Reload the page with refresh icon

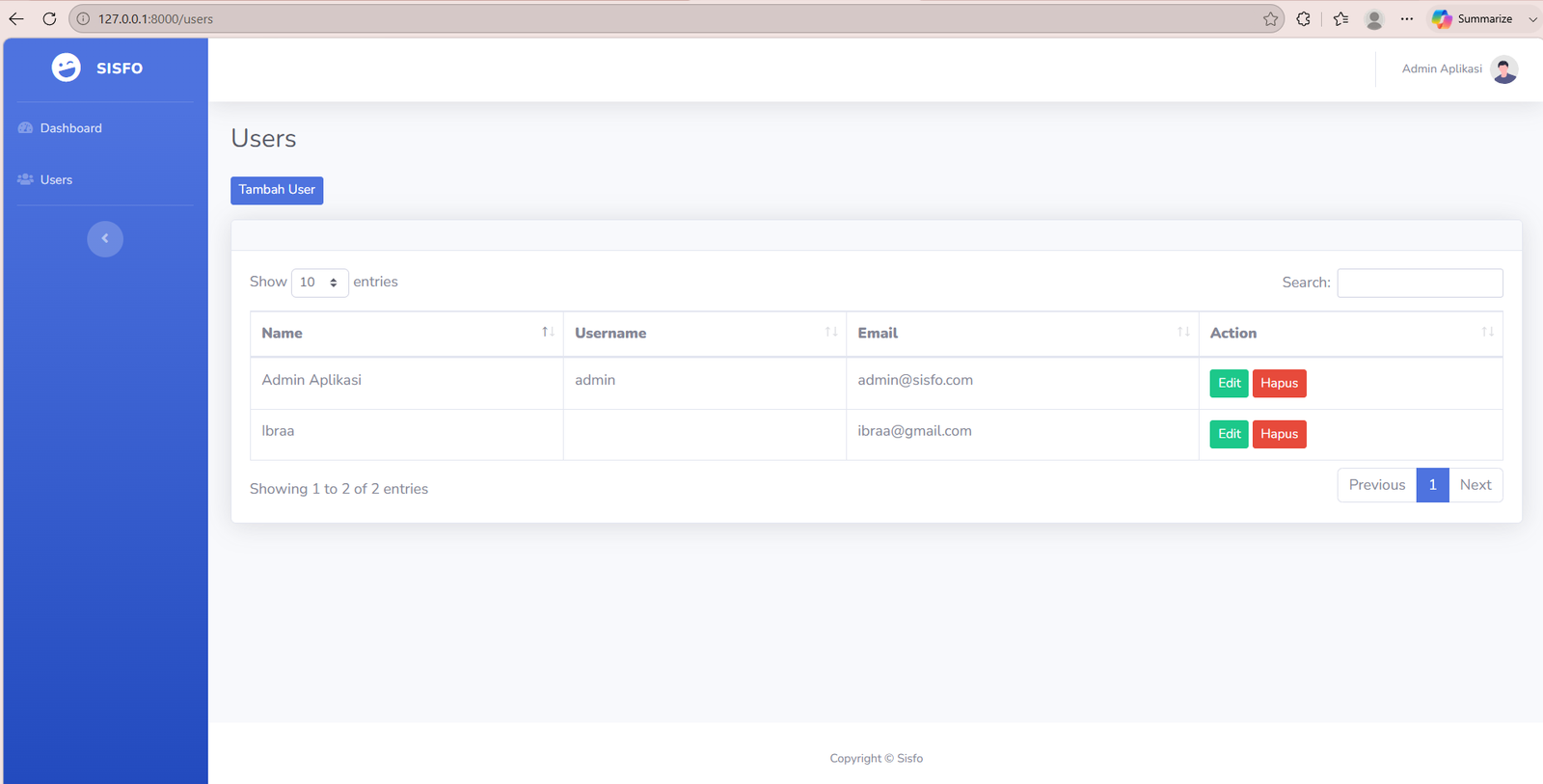point(49,18)
